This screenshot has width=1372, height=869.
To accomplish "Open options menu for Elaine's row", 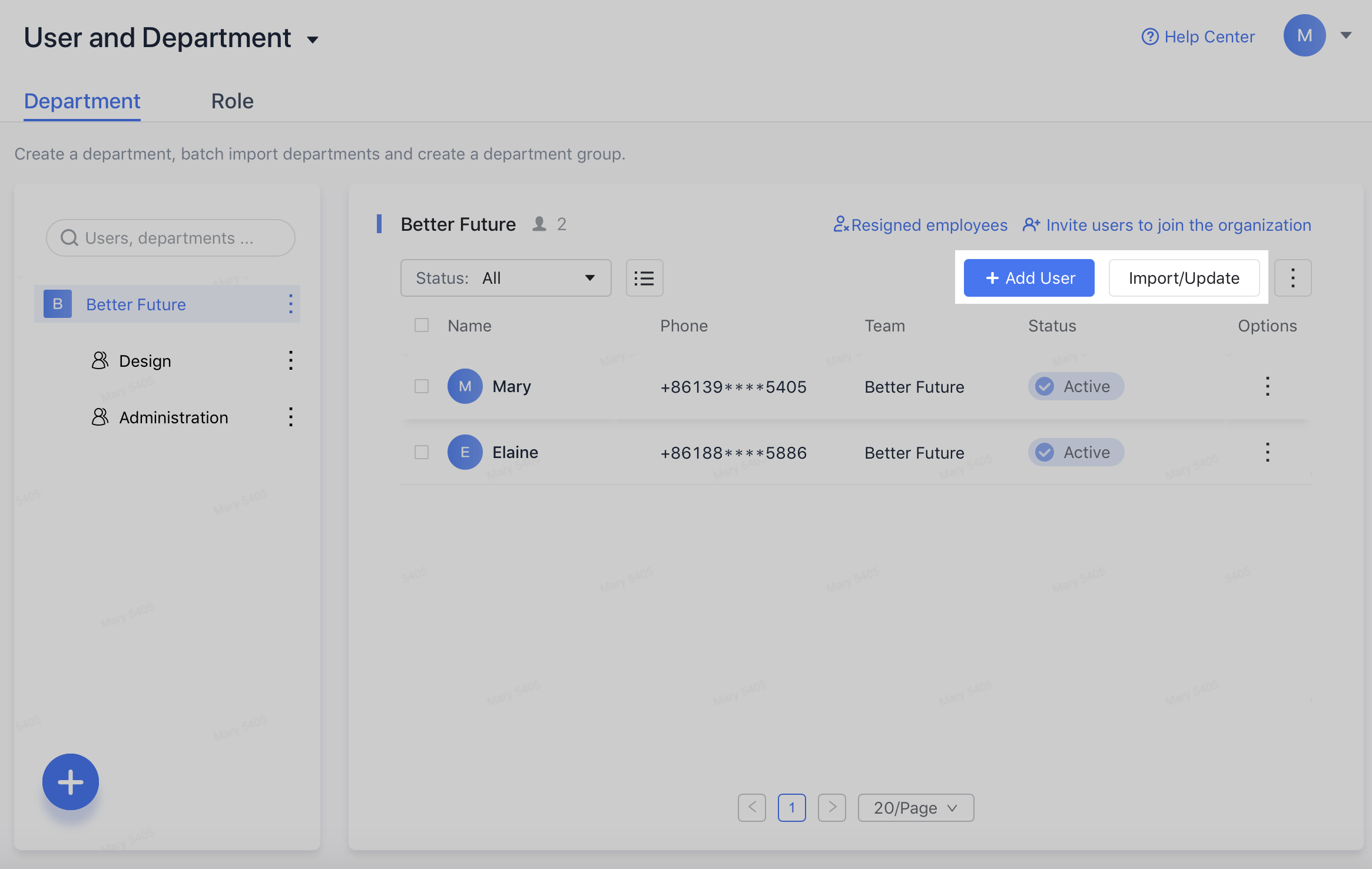I will 1267,452.
